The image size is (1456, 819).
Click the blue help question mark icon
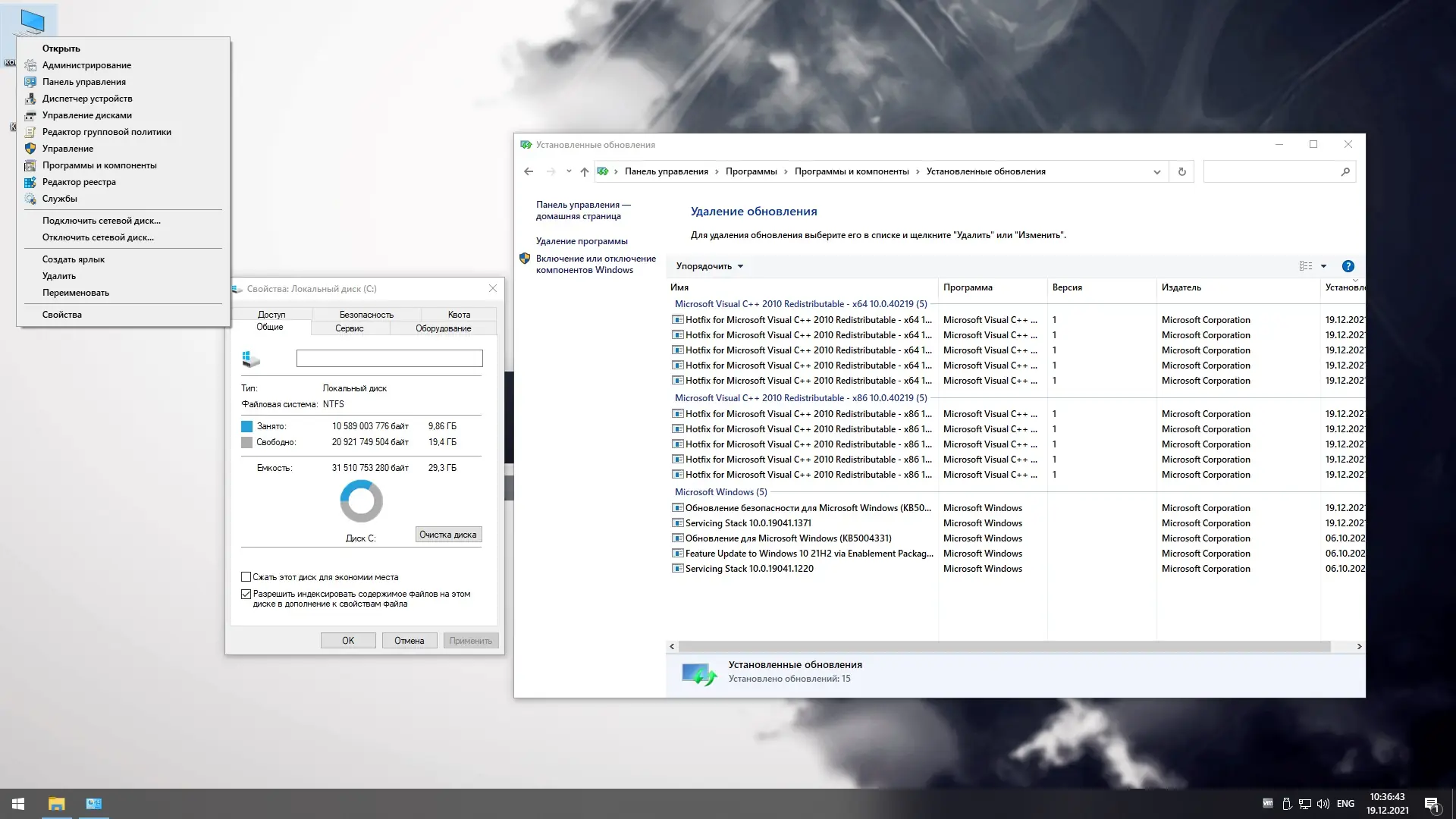1348,266
